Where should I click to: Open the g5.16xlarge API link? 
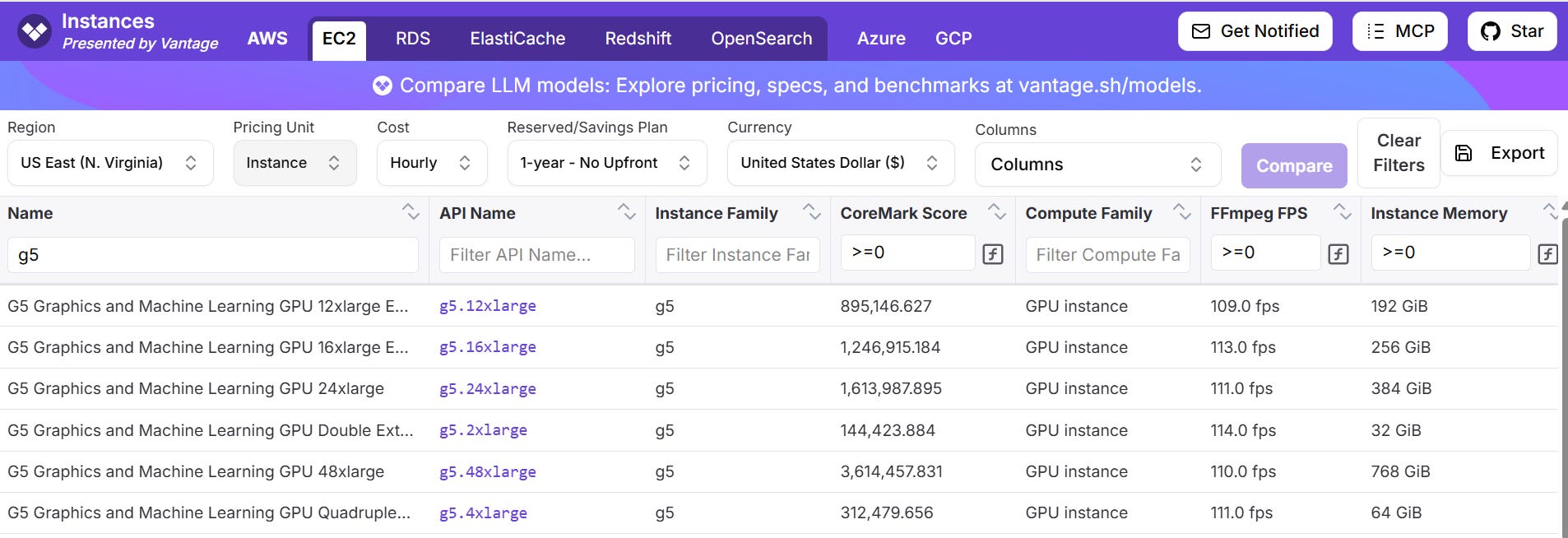[x=488, y=347]
